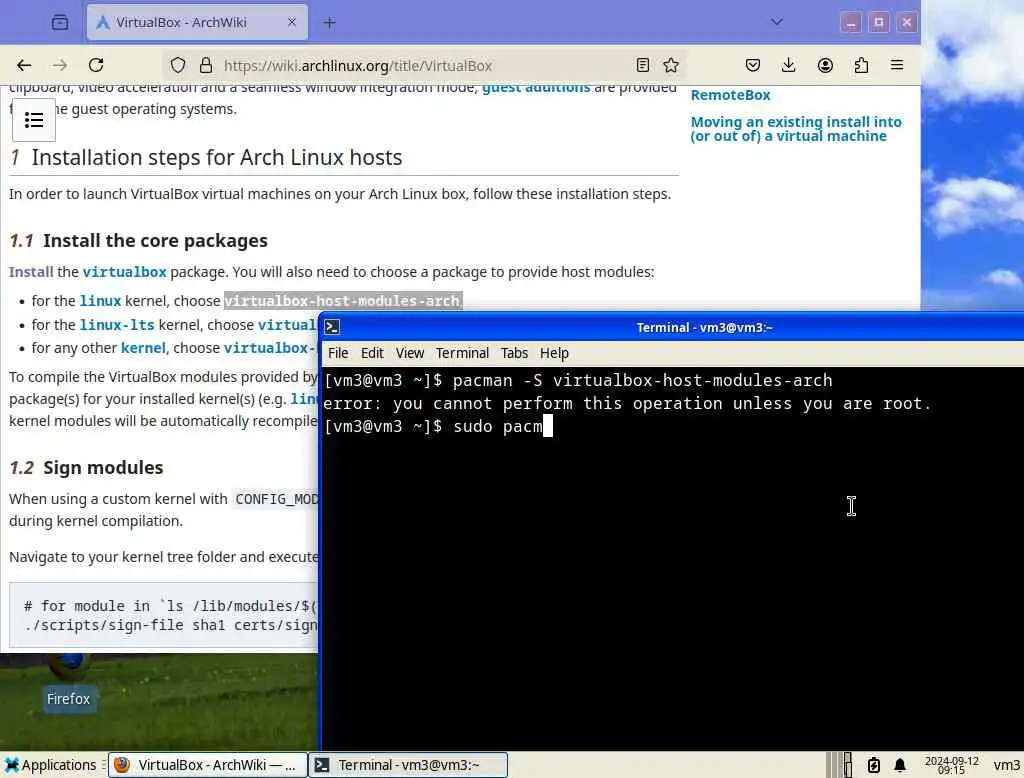
Task: Open the Terminal Edit menu
Action: pyautogui.click(x=372, y=353)
